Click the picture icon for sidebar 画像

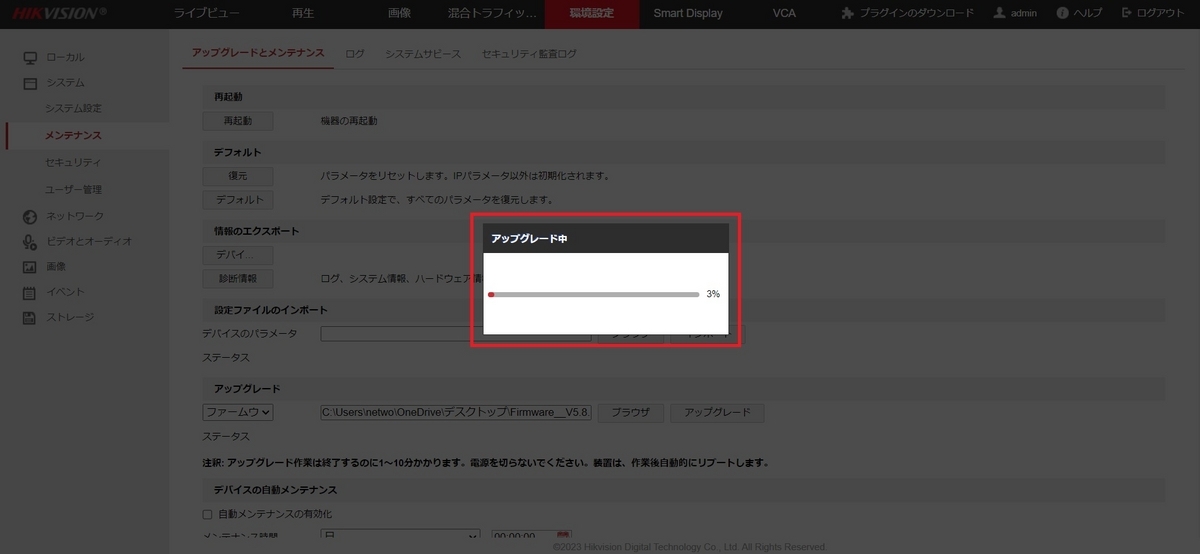point(30,267)
